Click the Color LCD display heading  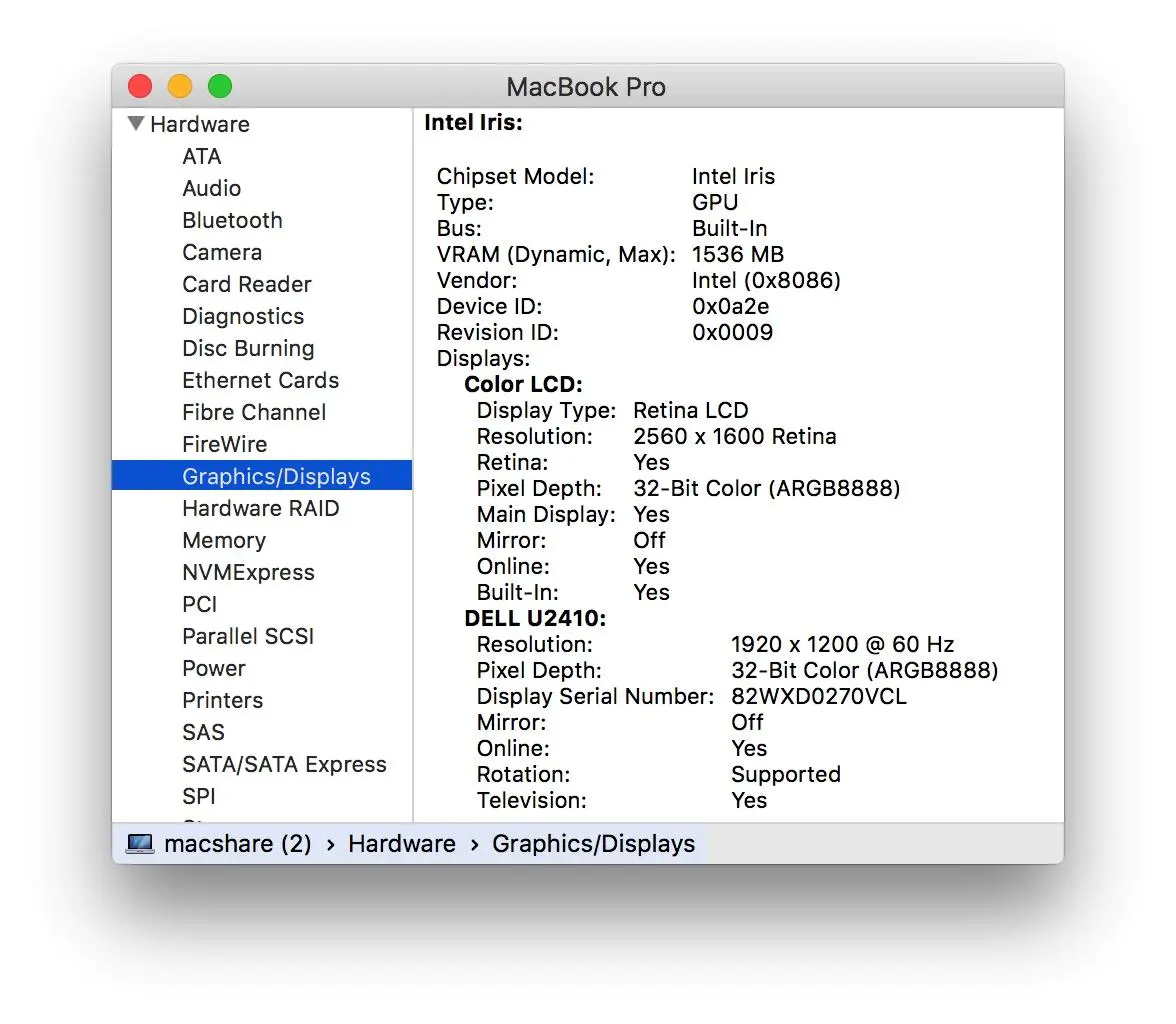coord(524,384)
